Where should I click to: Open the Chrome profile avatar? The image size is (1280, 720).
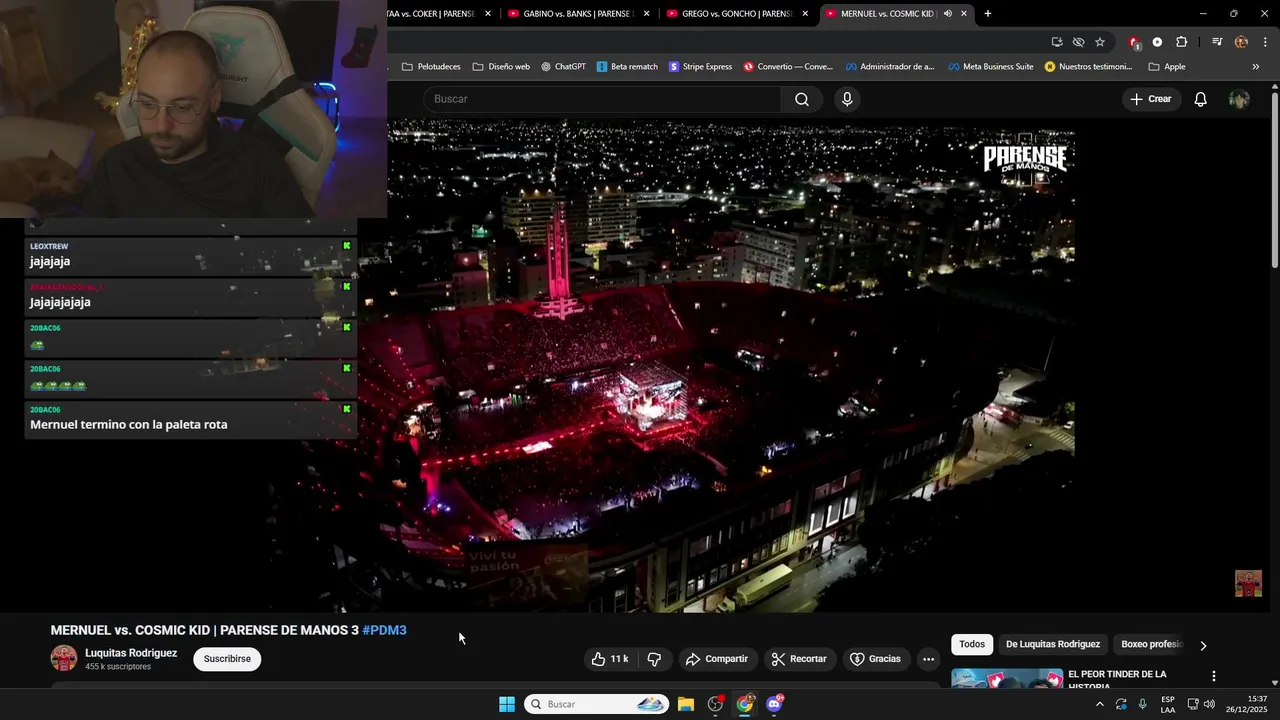point(1241,42)
